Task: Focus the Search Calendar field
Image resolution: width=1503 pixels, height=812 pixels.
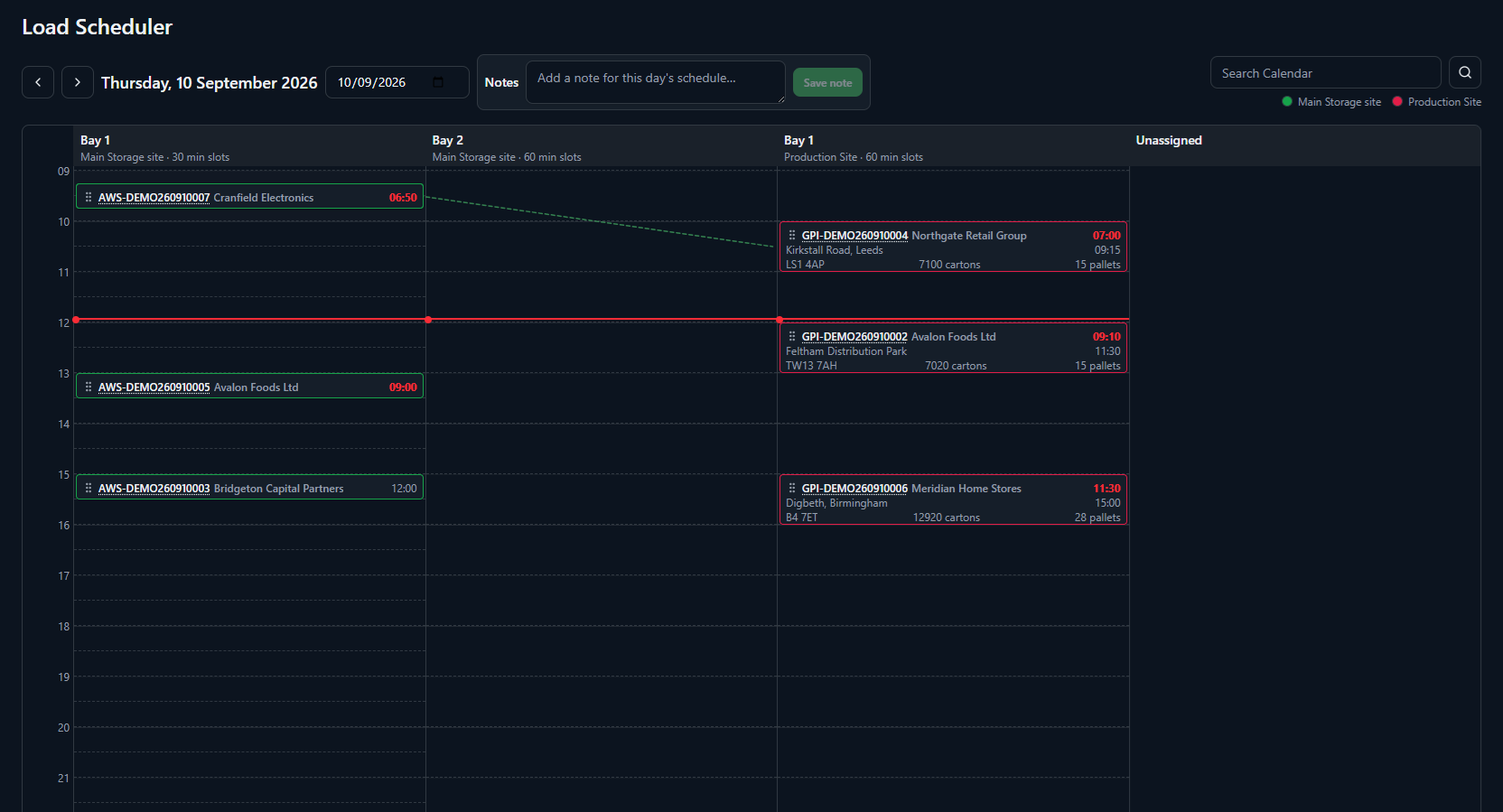Action: tap(1325, 72)
